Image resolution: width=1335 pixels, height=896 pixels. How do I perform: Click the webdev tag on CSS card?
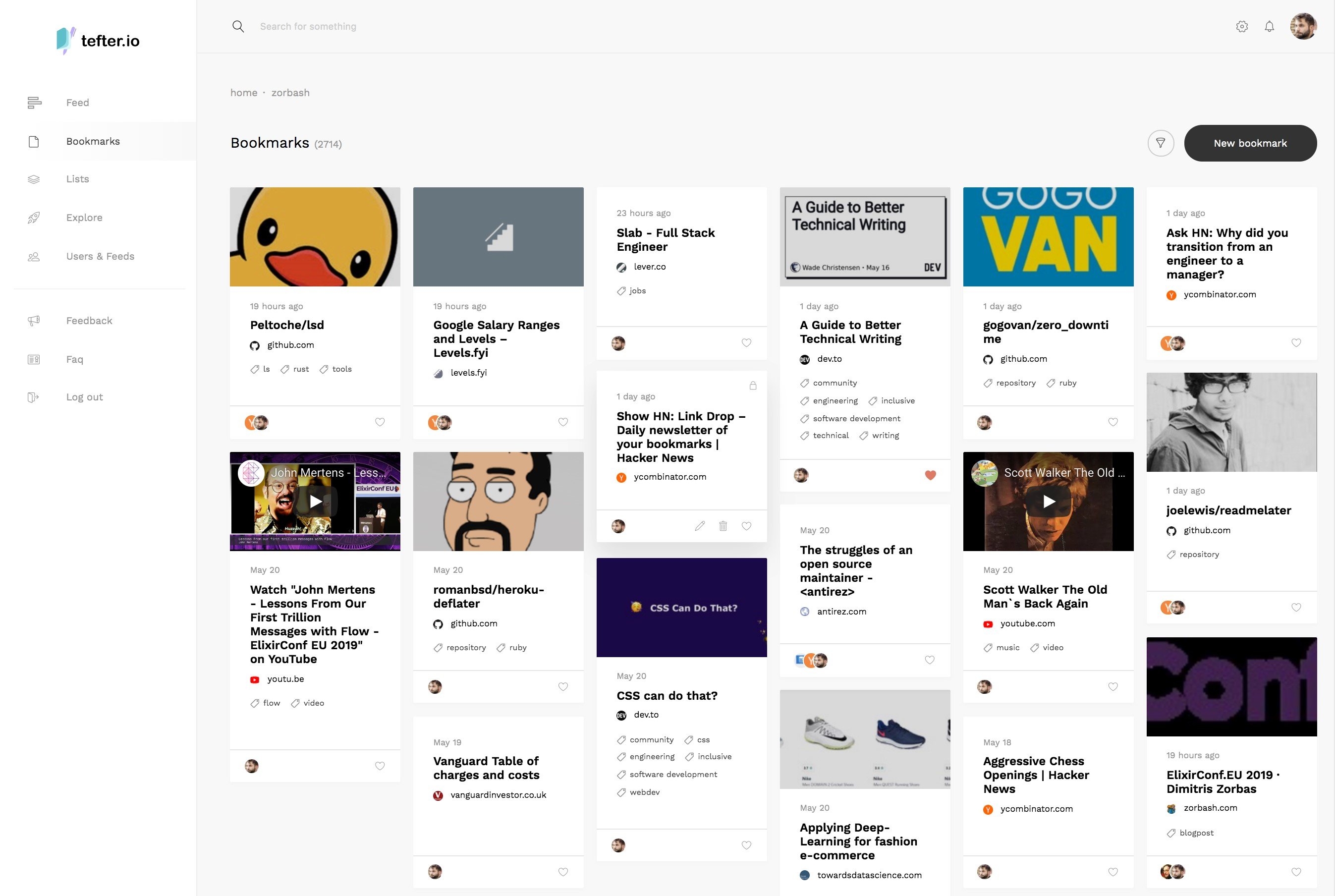click(638, 792)
